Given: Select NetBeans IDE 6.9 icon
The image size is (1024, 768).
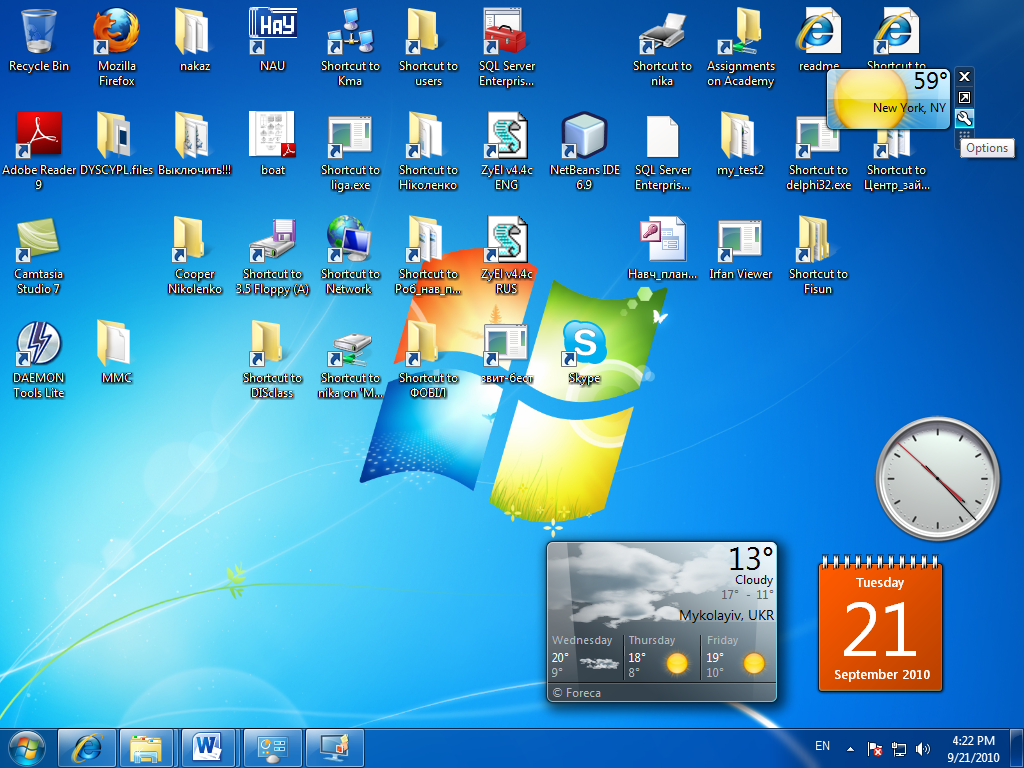Looking at the screenshot, I should (584, 152).
